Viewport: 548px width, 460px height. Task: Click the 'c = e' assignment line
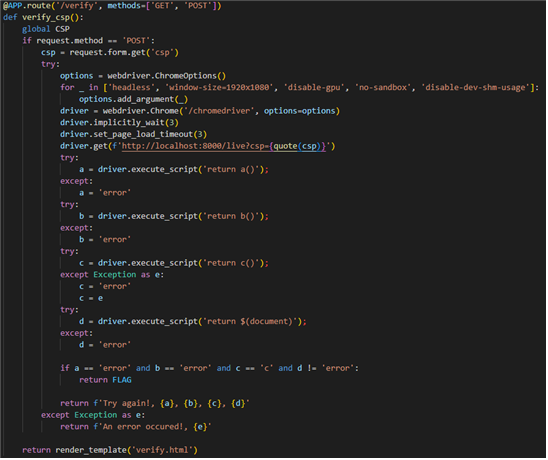(x=91, y=298)
